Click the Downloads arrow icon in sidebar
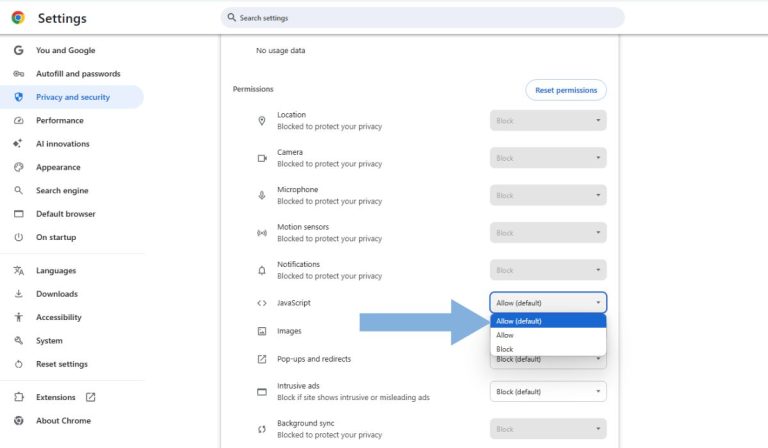768x448 pixels. click(18, 294)
